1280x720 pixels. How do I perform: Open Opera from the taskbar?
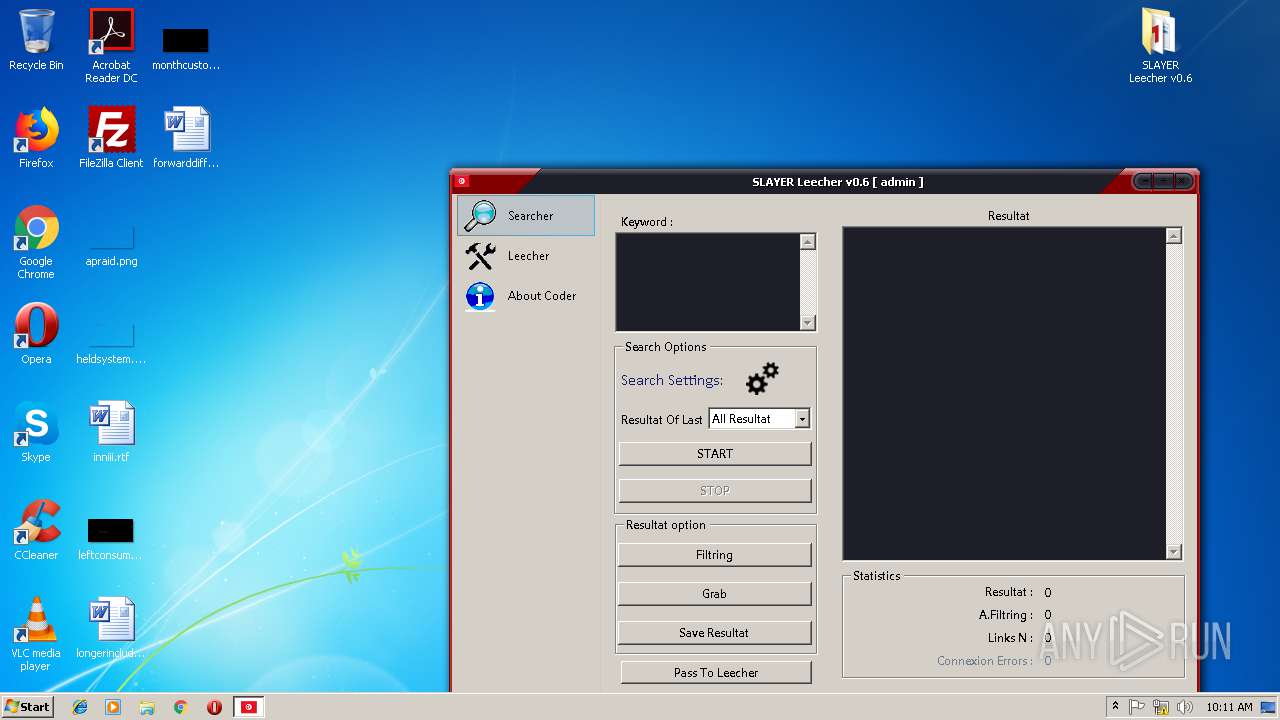click(214, 707)
